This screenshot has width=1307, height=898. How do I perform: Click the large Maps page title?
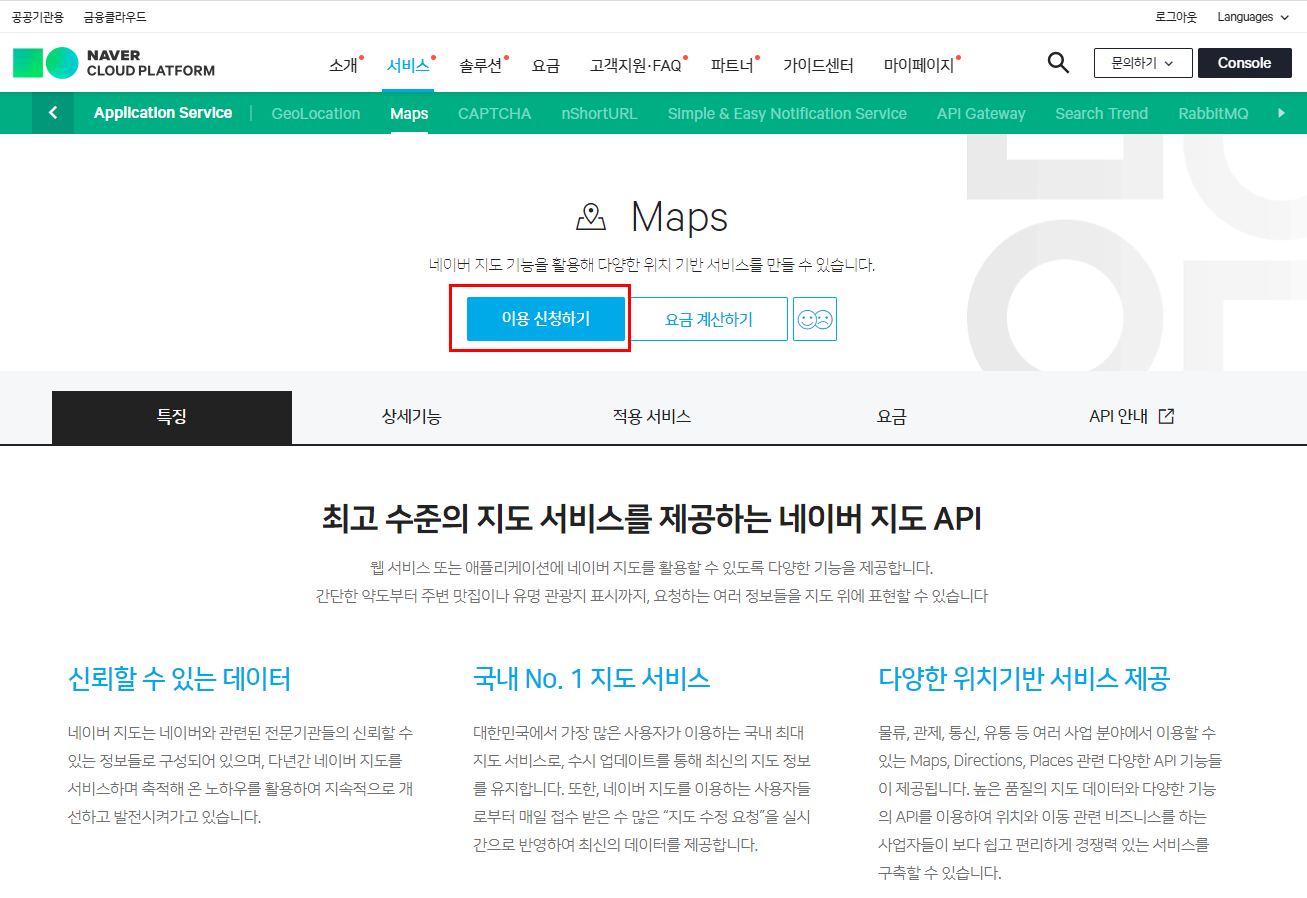[x=679, y=217]
